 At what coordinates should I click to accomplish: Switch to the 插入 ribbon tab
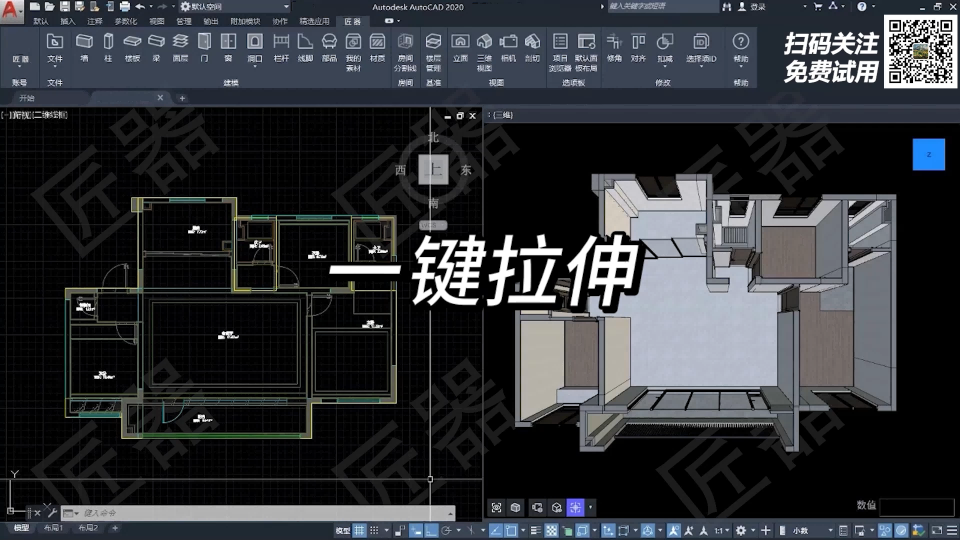tap(68, 21)
